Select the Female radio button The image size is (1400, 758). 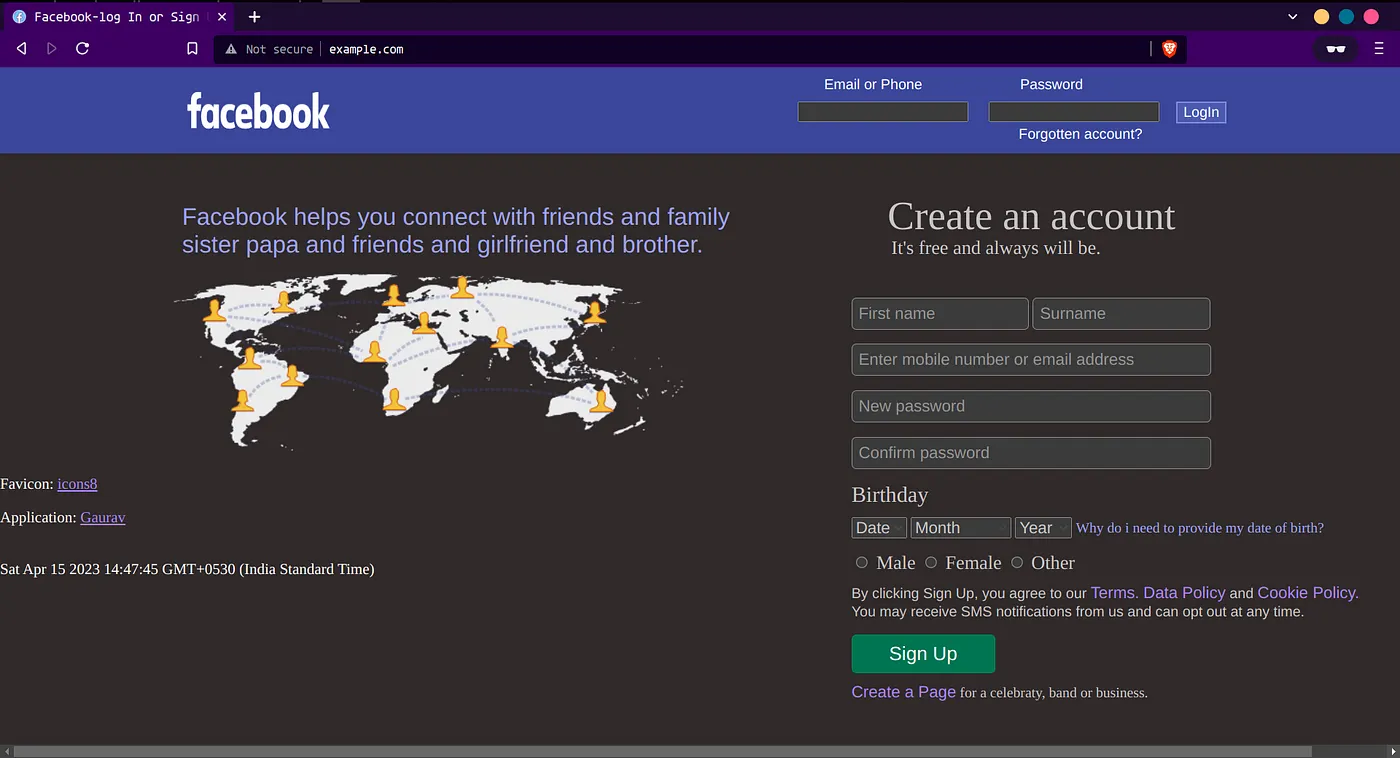[x=931, y=562]
